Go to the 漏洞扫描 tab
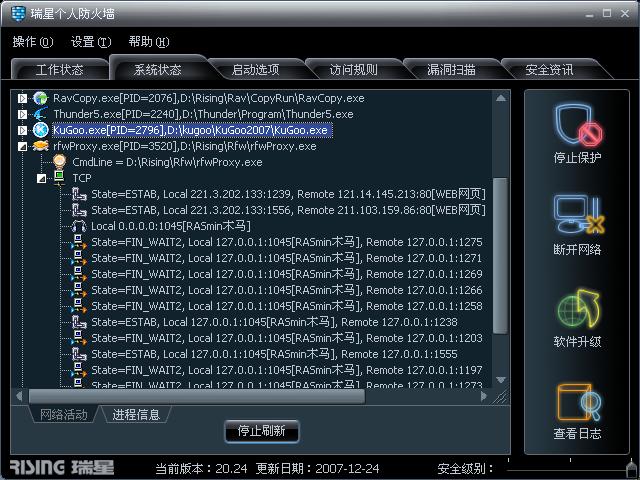The height and width of the screenshot is (480, 640). pyautogui.click(x=451, y=70)
